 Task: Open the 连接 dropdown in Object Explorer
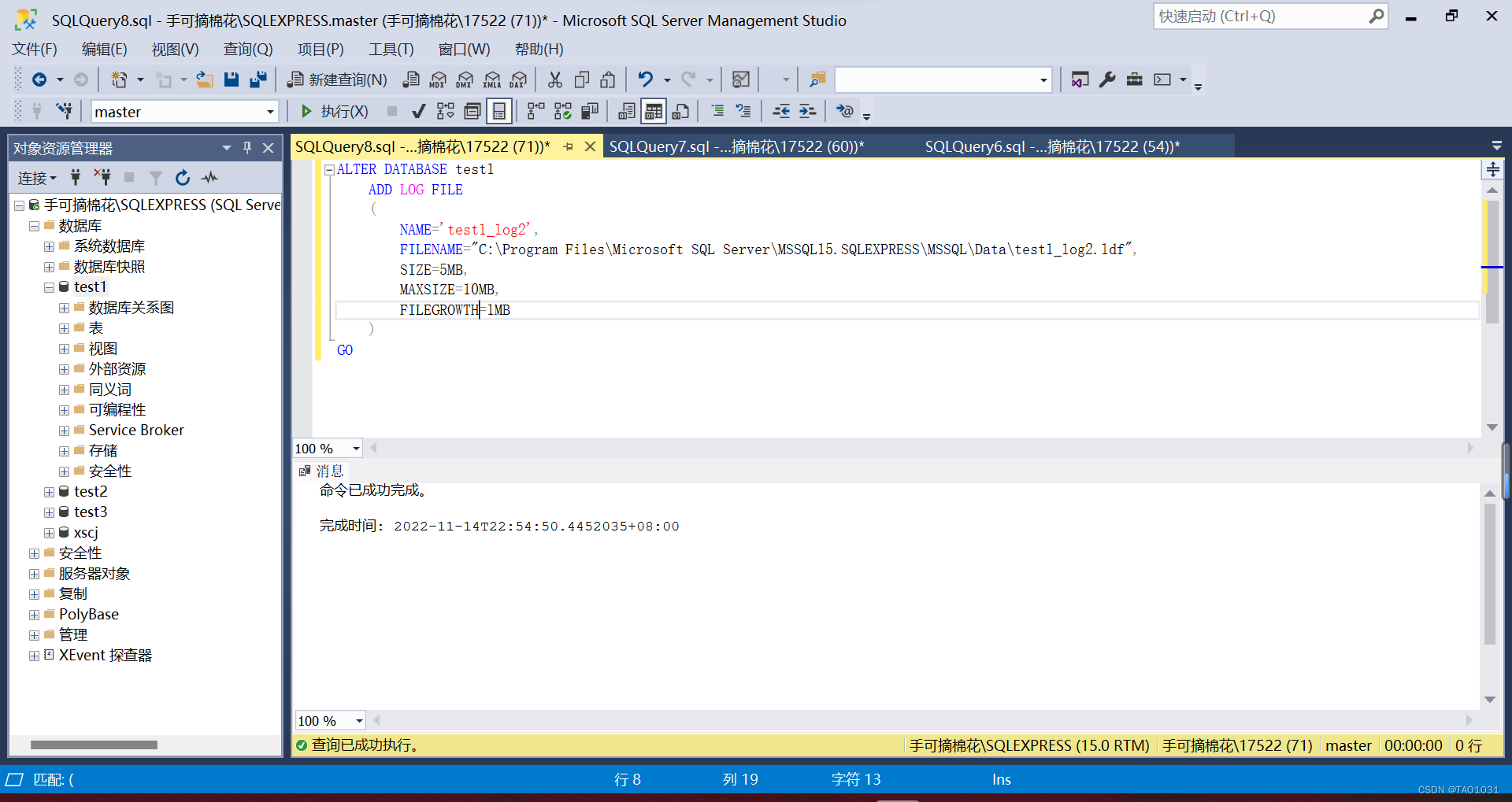(37, 178)
